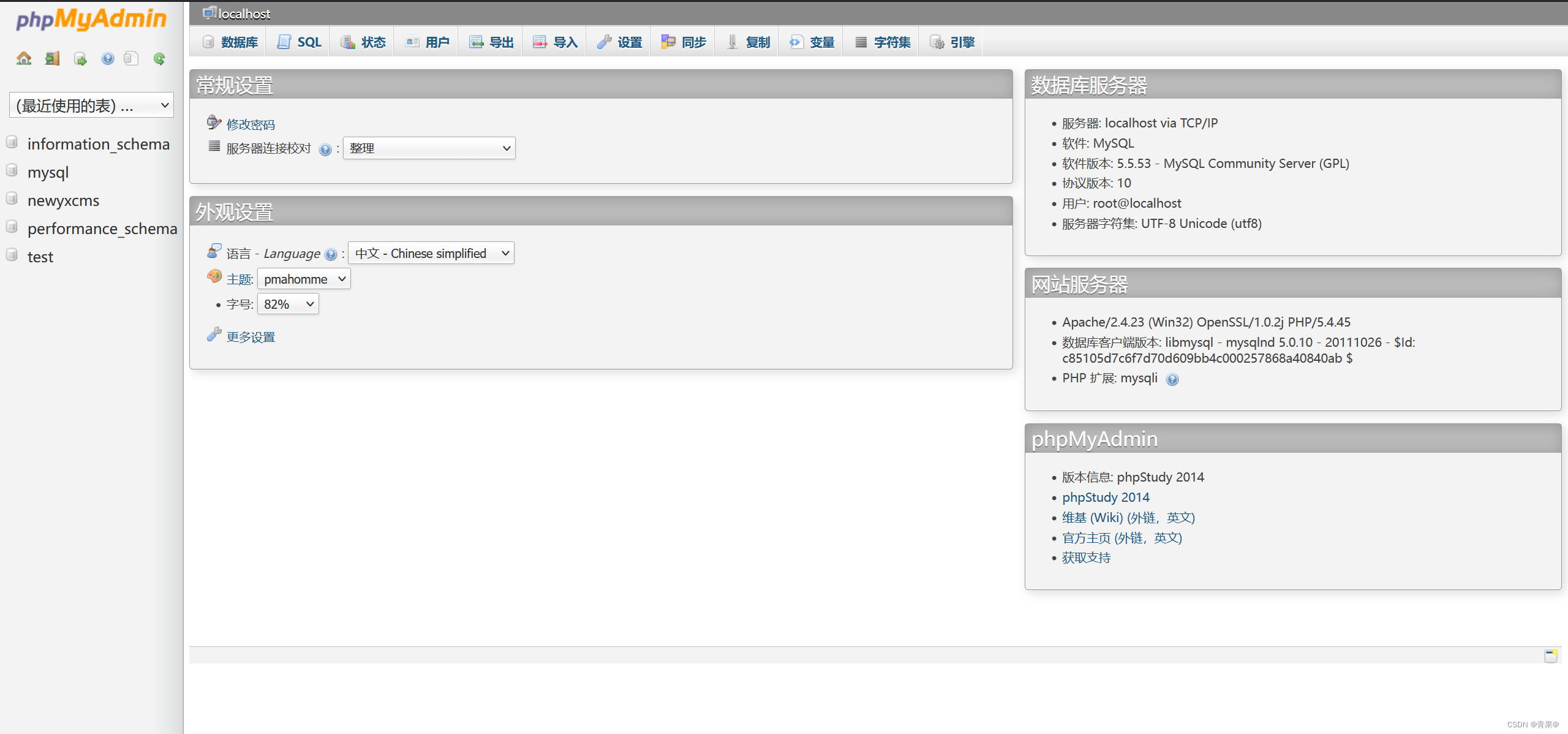Open the 导出 export tab
The image size is (1568, 734).
tap(492, 42)
